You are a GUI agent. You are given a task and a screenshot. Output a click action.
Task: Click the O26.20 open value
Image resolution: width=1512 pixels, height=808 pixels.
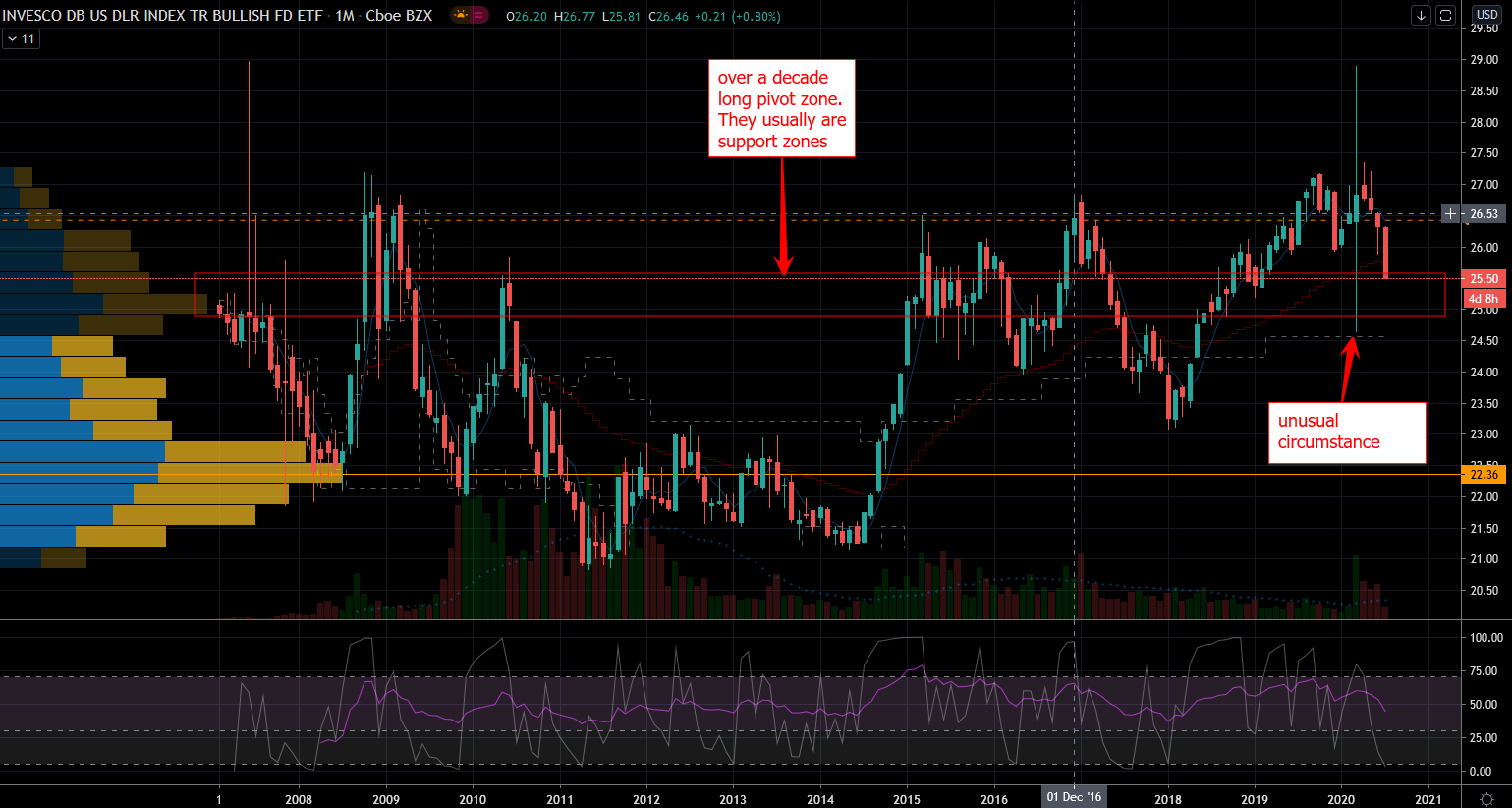coord(527,17)
